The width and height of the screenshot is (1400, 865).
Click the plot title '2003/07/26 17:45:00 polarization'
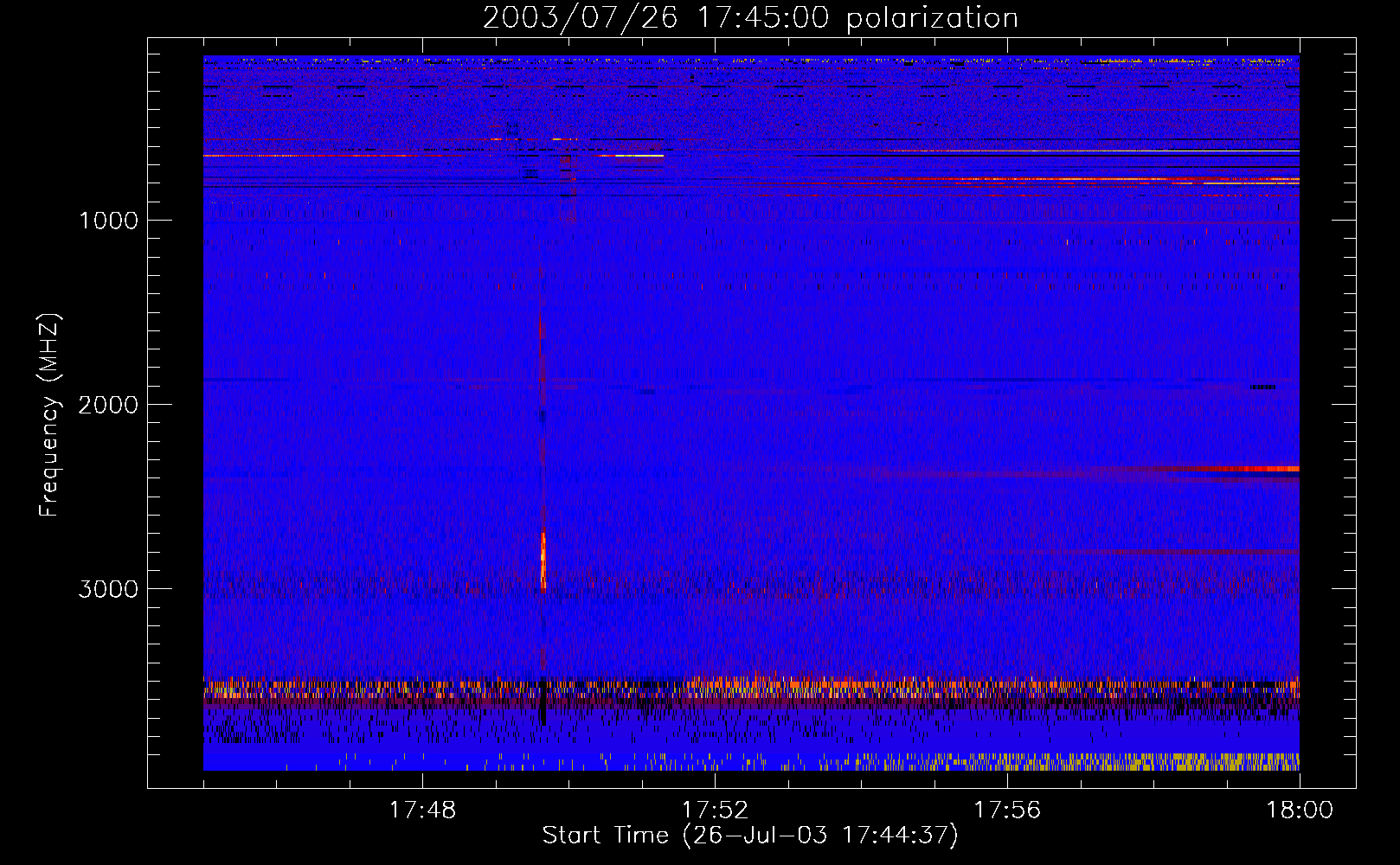point(750,17)
